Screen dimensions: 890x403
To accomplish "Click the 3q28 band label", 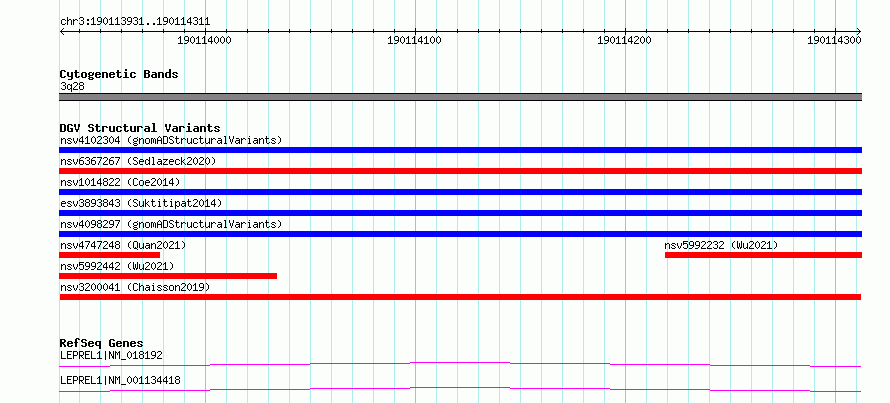I will pyautogui.click(x=72, y=87).
